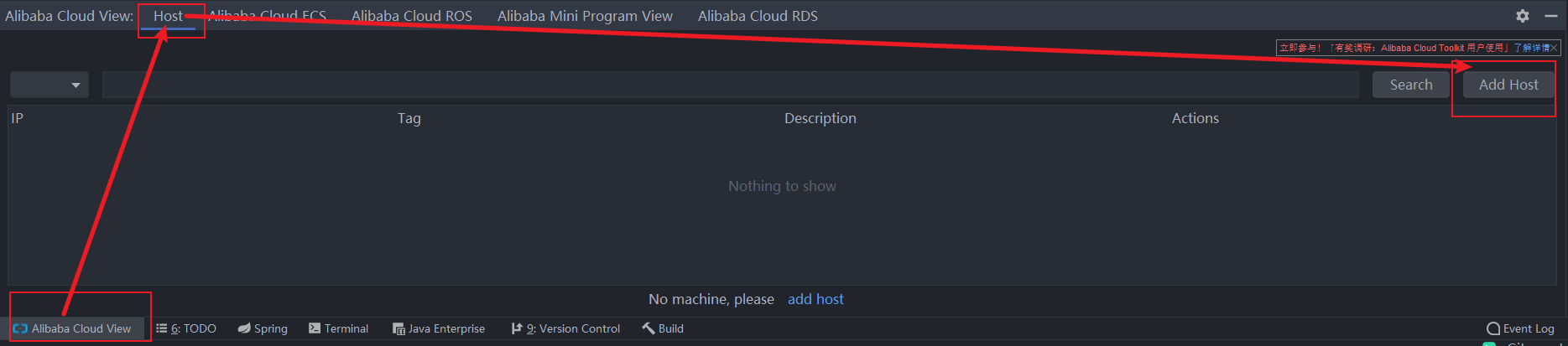Image resolution: width=1568 pixels, height=346 pixels.
Task: Click the Add Host button
Action: coord(1508,85)
